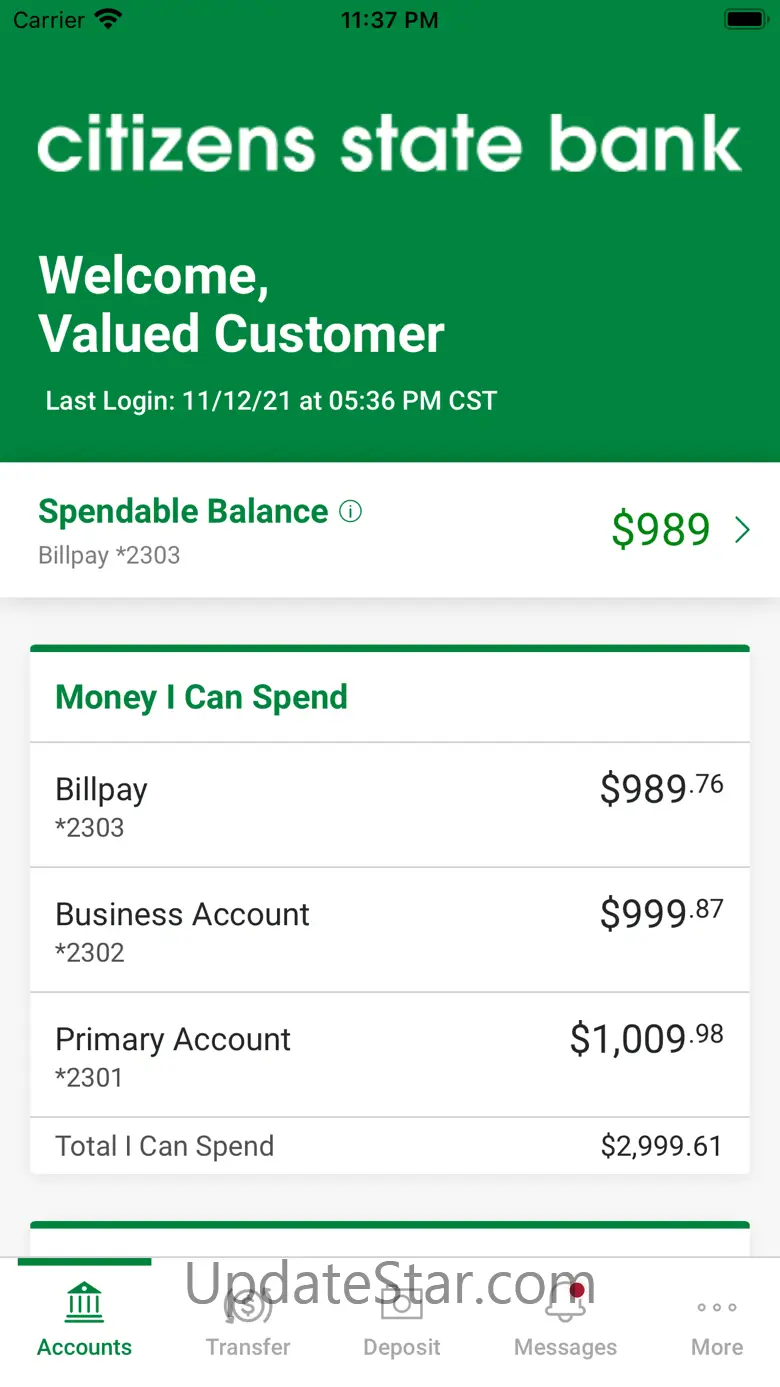
Task: Tap the Deposit camera icon
Action: 402,1303
